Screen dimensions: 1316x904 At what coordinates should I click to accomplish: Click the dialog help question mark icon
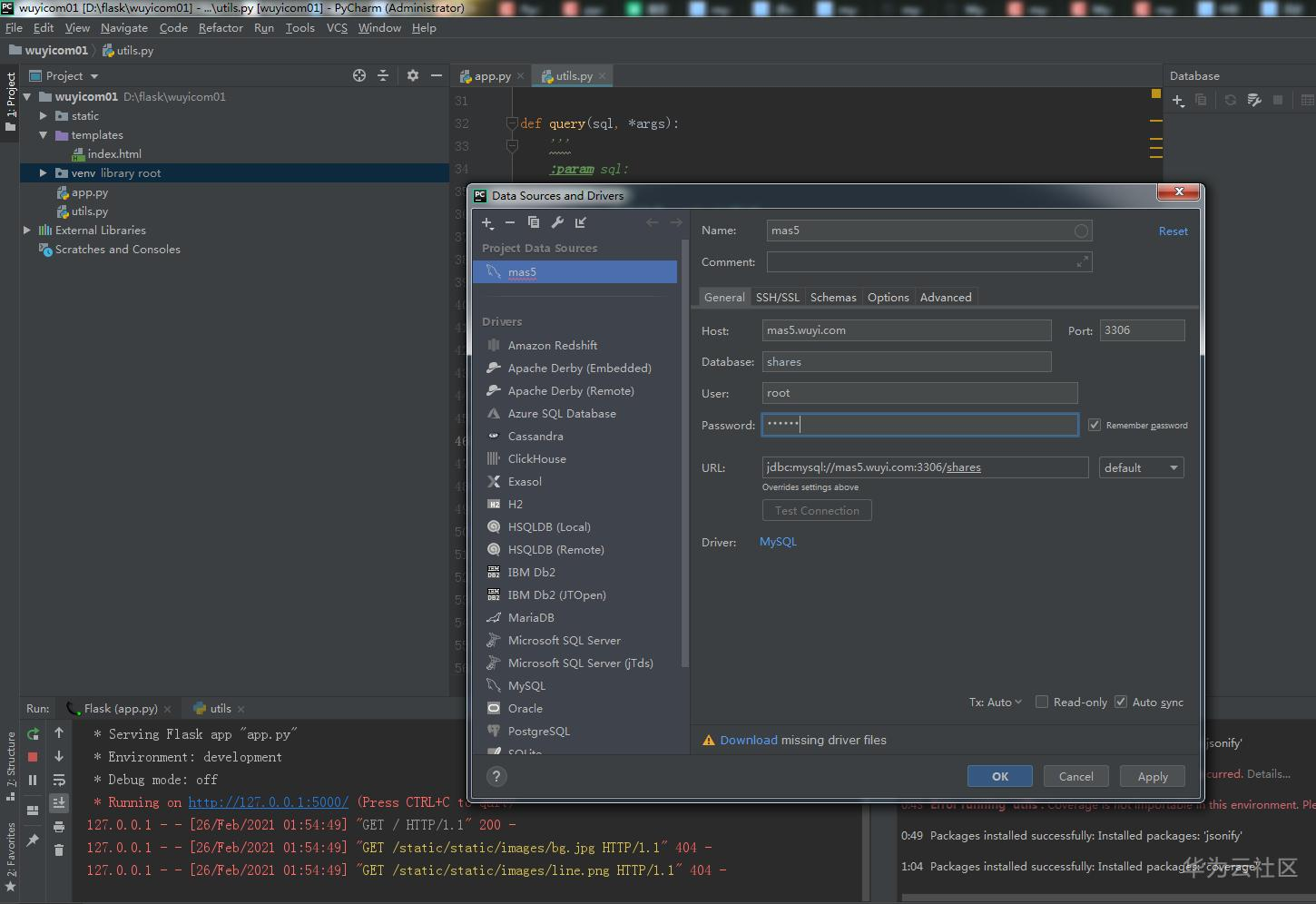(x=496, y=776)
